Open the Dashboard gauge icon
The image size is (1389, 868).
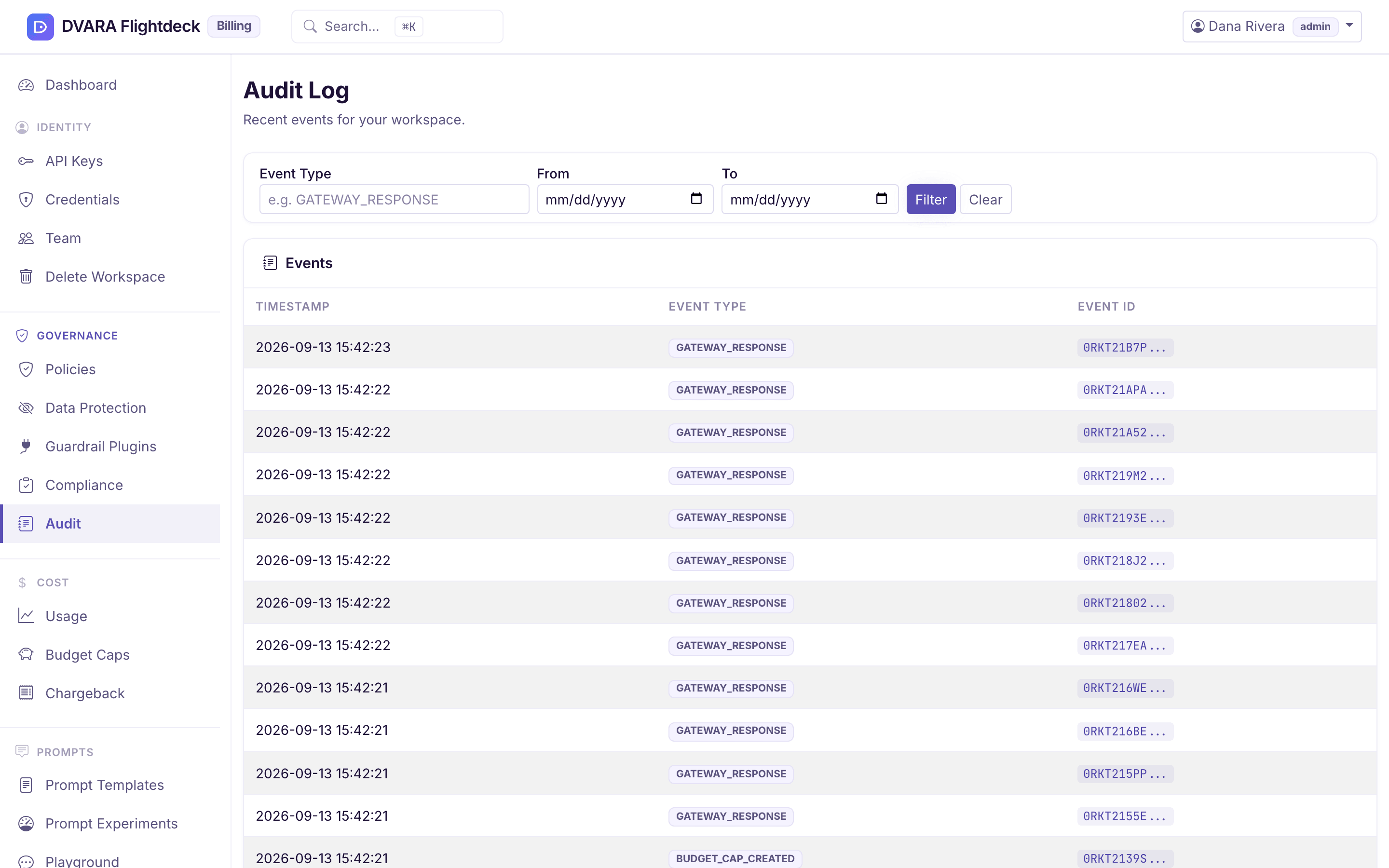(x=26, y=85)
